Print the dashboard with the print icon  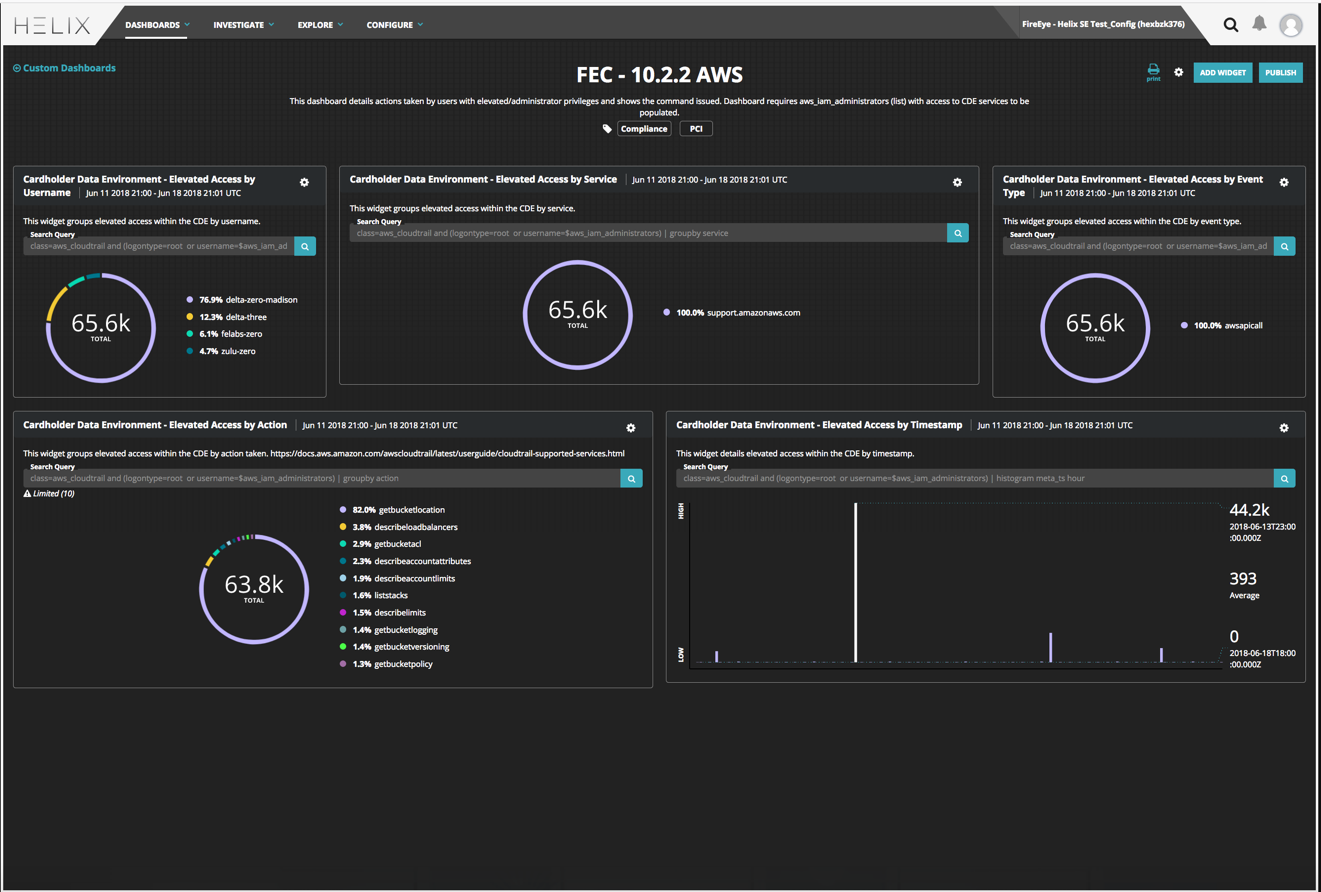pyautogui.click(x=1153, y=72)
